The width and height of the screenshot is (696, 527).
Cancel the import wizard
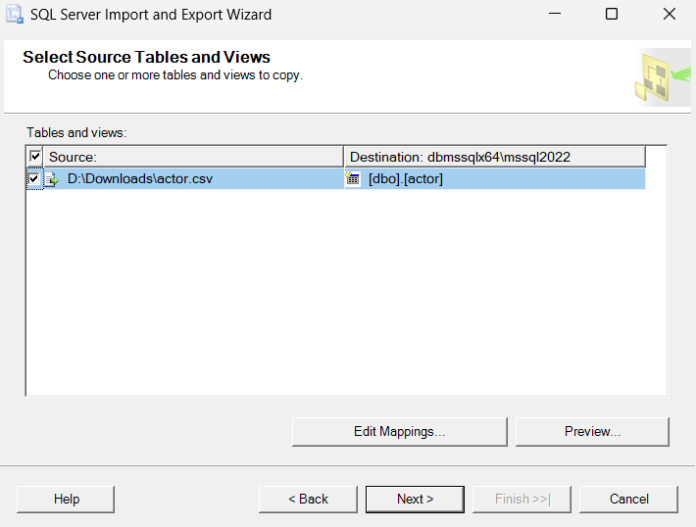coord(629,499)
